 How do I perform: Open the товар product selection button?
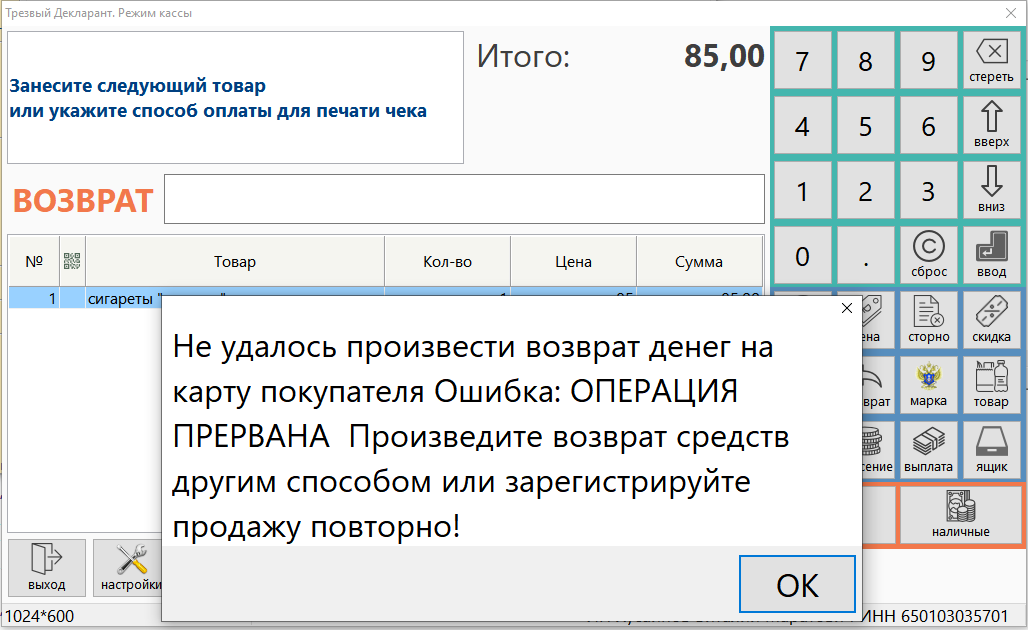[x=991, y=385]
